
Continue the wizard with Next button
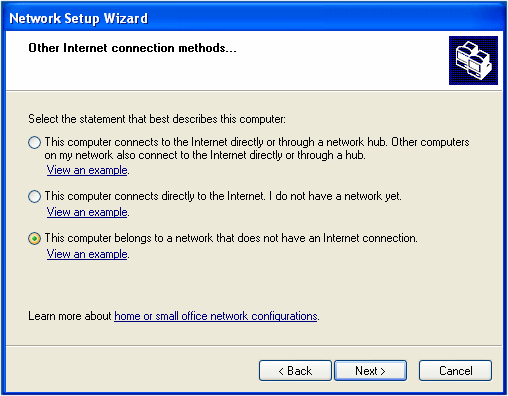pyautogui.click(x=370, y=370)
